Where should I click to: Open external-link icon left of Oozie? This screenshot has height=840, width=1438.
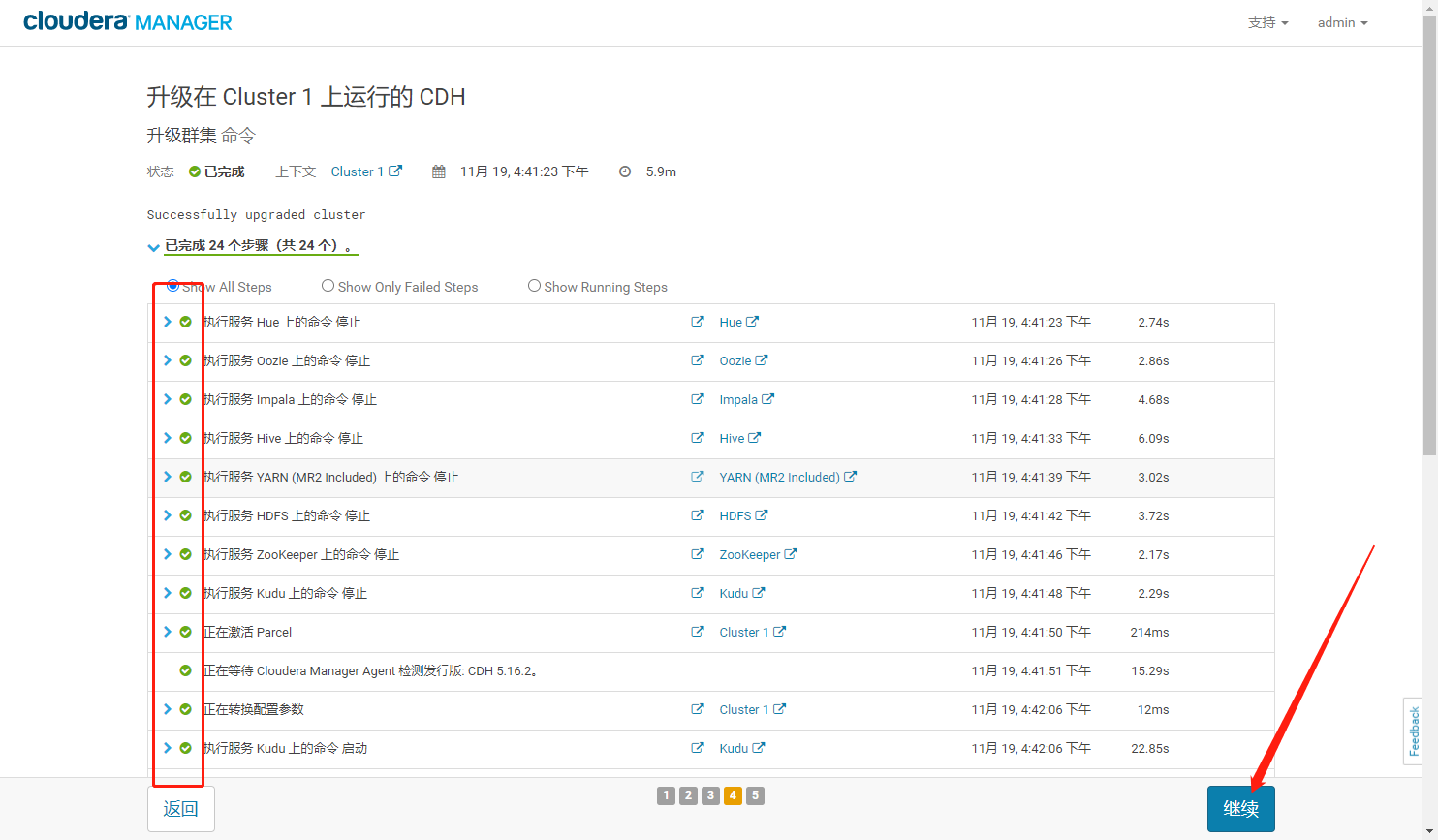[698, 360]
